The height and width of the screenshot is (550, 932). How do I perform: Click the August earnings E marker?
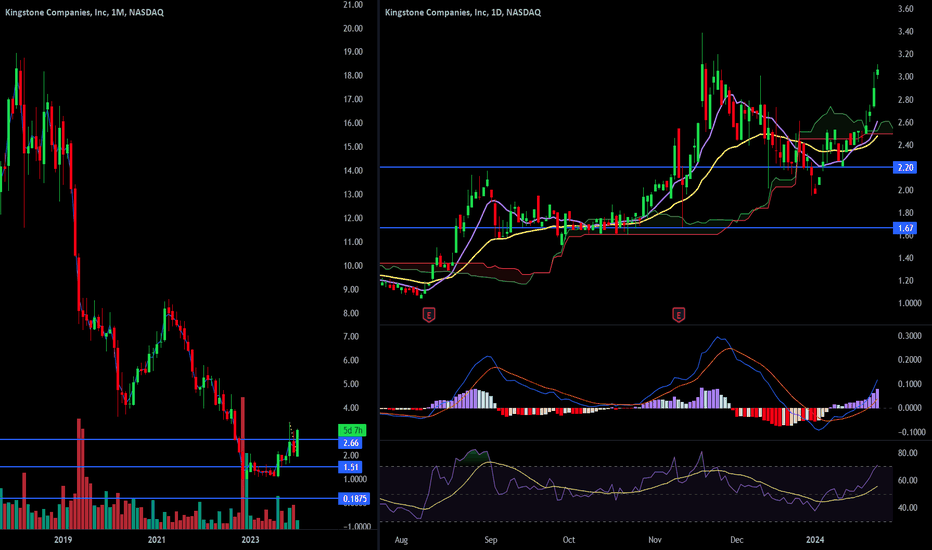[x=429, y=315]
